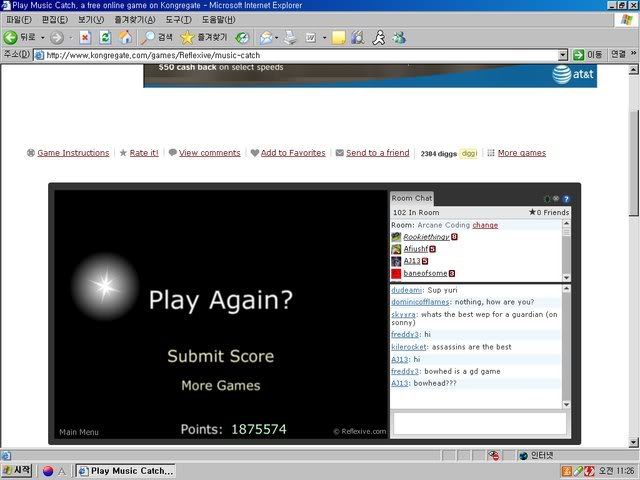Click the browser Back arrow button

pyautogui.click(x=11, y=37)
